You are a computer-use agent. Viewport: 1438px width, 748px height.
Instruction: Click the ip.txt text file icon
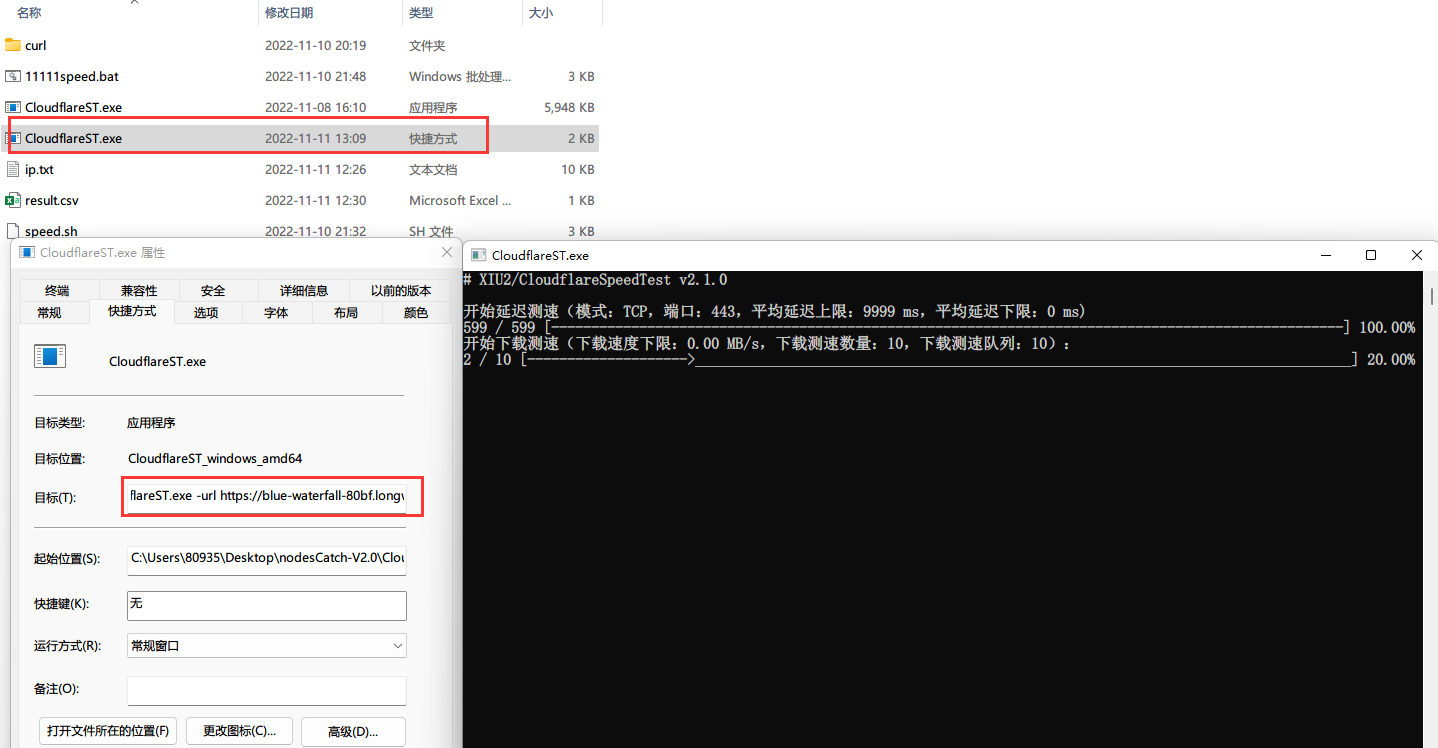coord(13,169)
